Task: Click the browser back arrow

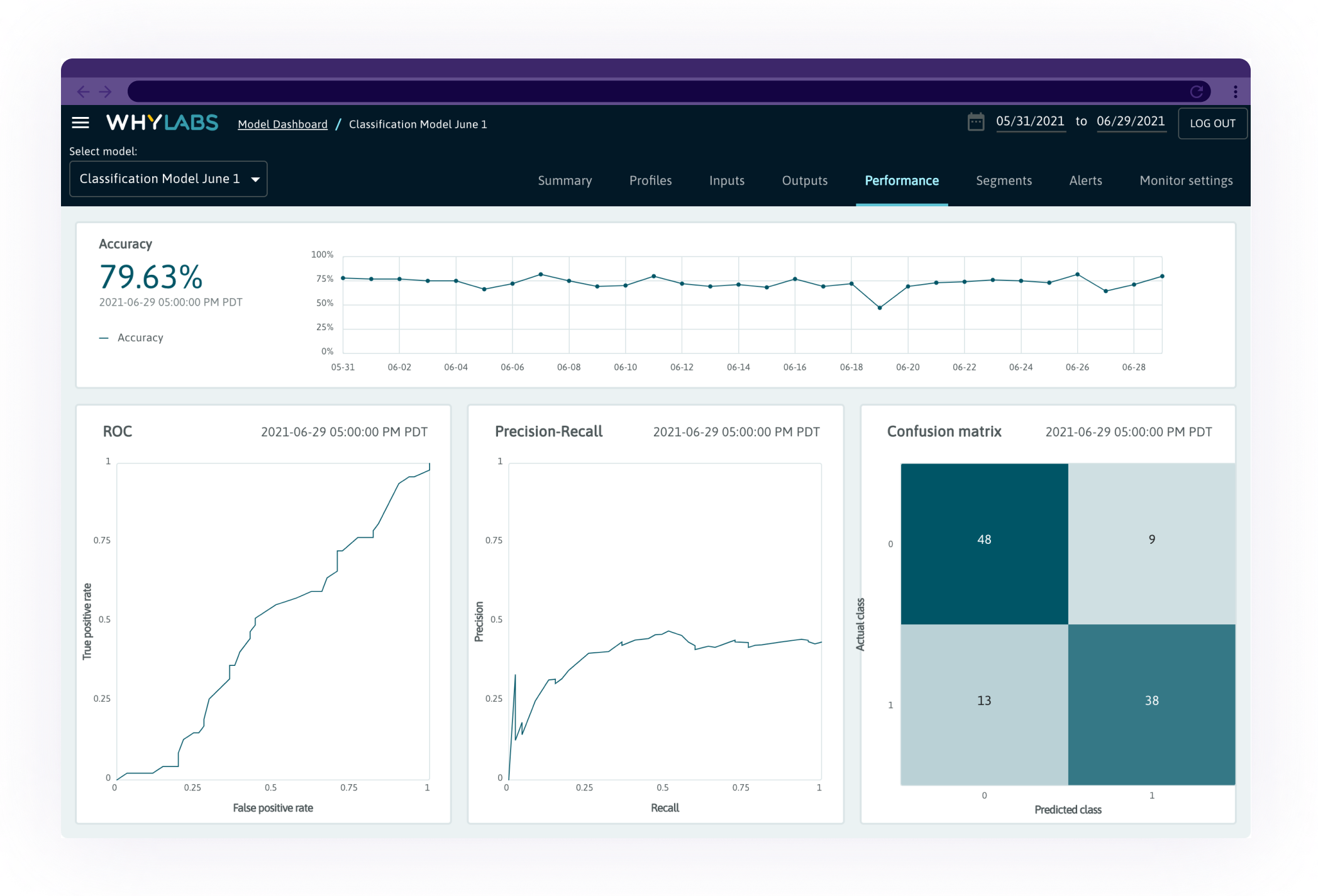Action: pos(84,91)
